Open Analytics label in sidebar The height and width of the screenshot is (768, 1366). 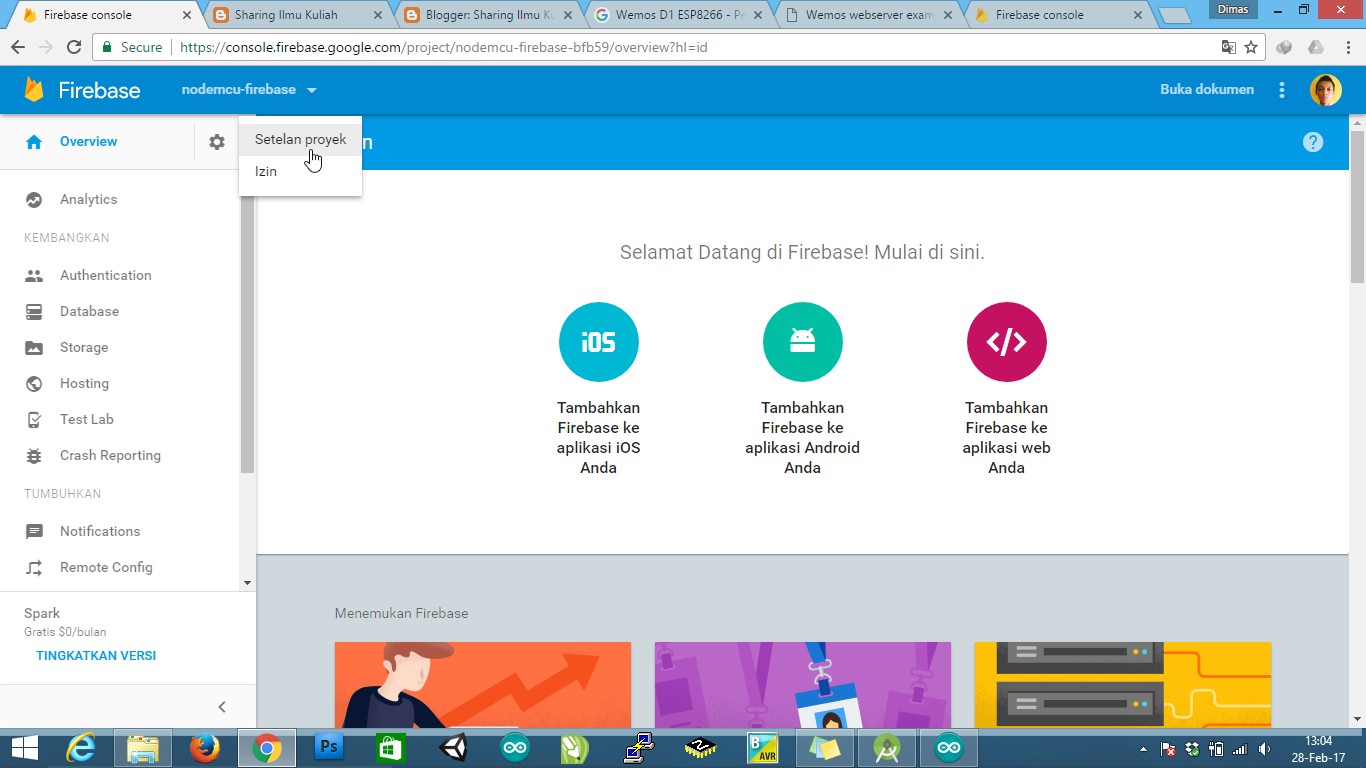point(89,200)
